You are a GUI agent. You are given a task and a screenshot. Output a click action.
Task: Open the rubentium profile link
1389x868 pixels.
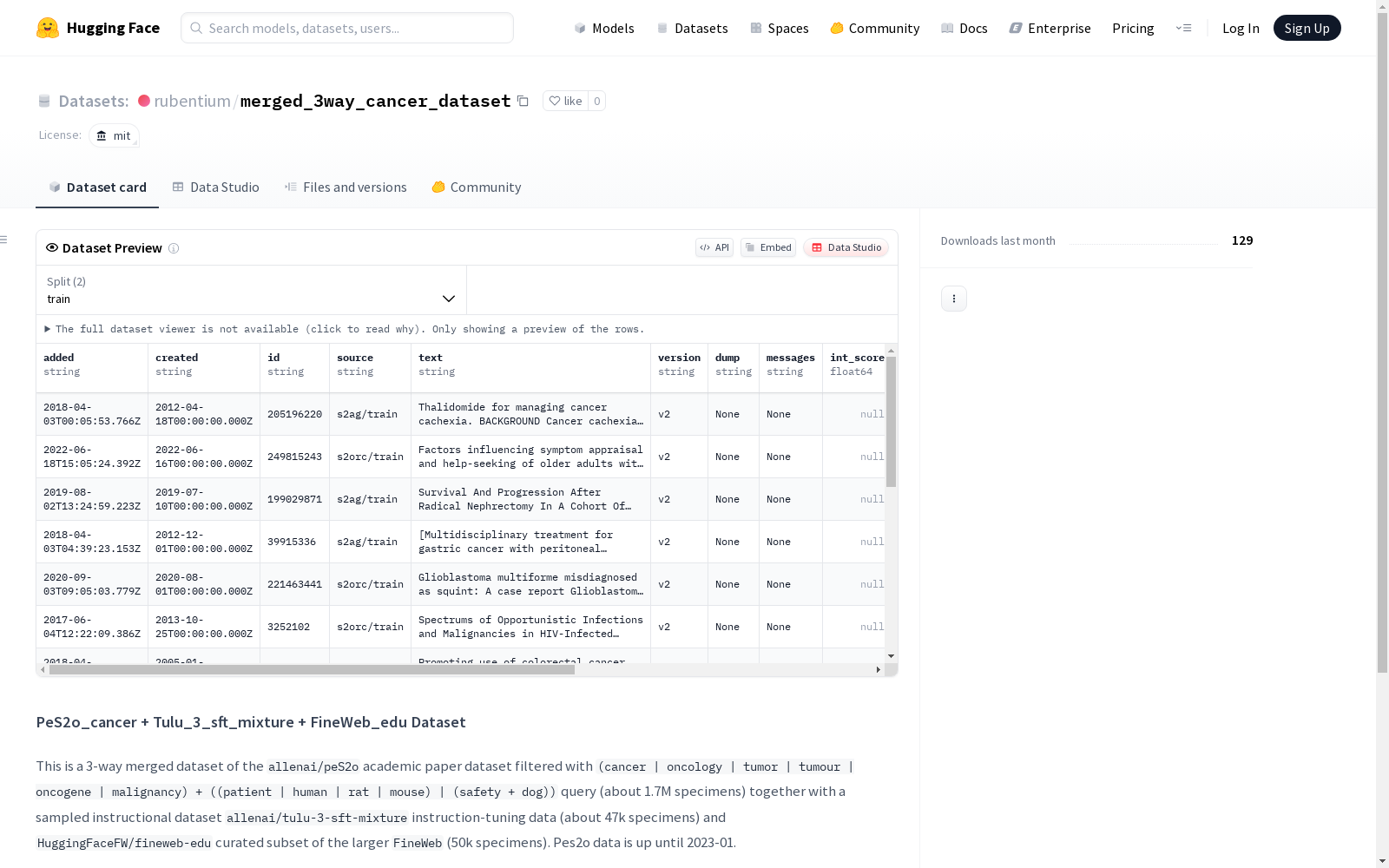pos(192,101)
